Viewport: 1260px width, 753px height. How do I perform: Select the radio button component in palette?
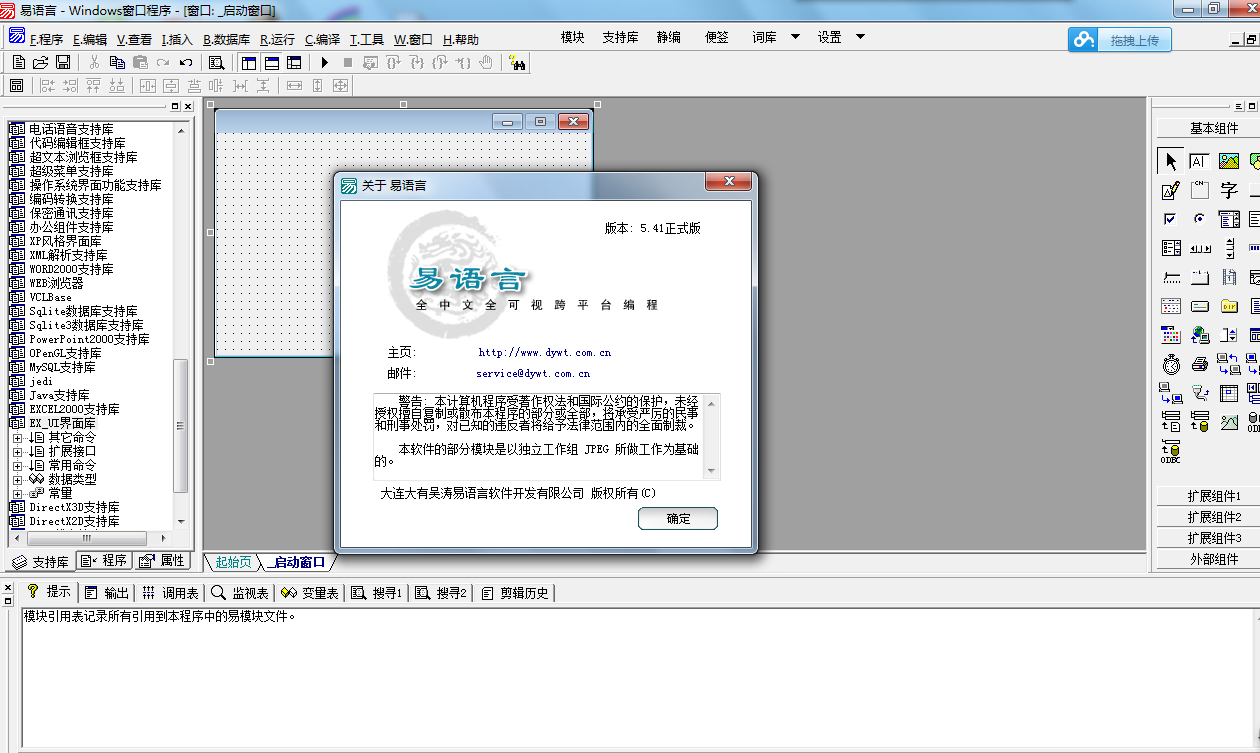[1199, 219]
